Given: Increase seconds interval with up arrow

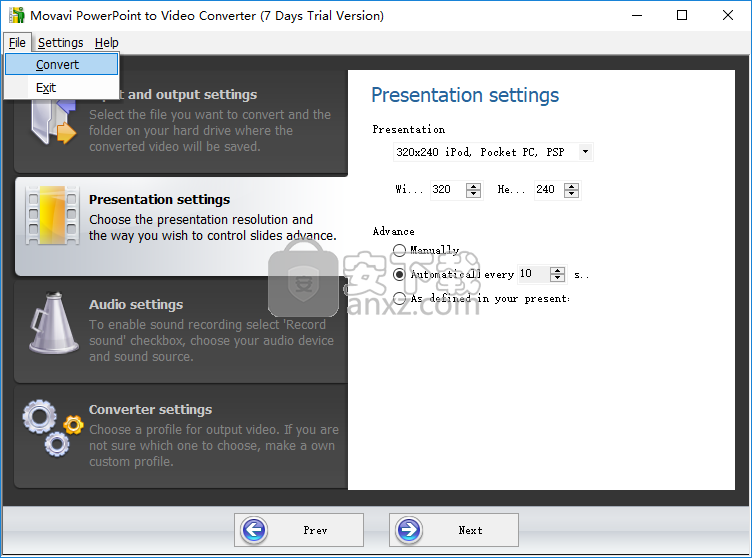Looking at the screenshot, I should point(557,271).
